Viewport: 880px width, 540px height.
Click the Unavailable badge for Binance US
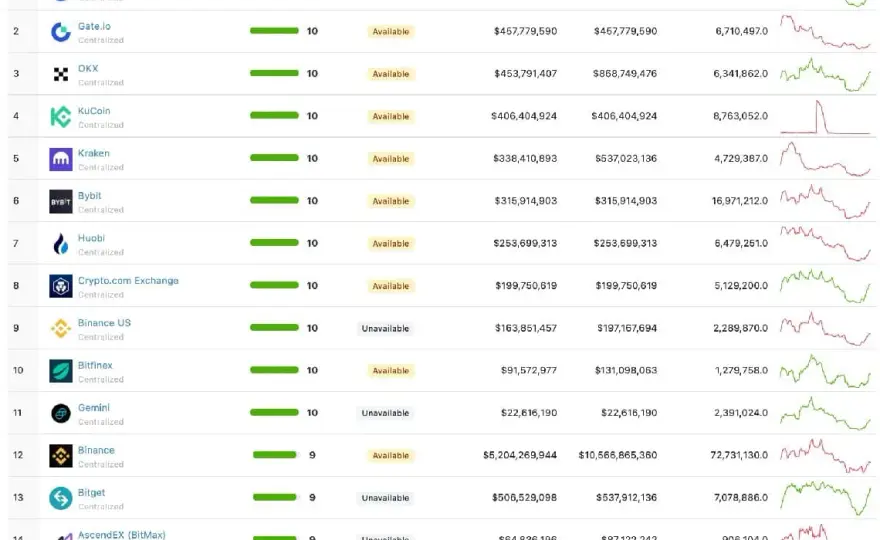pos(385,328)
